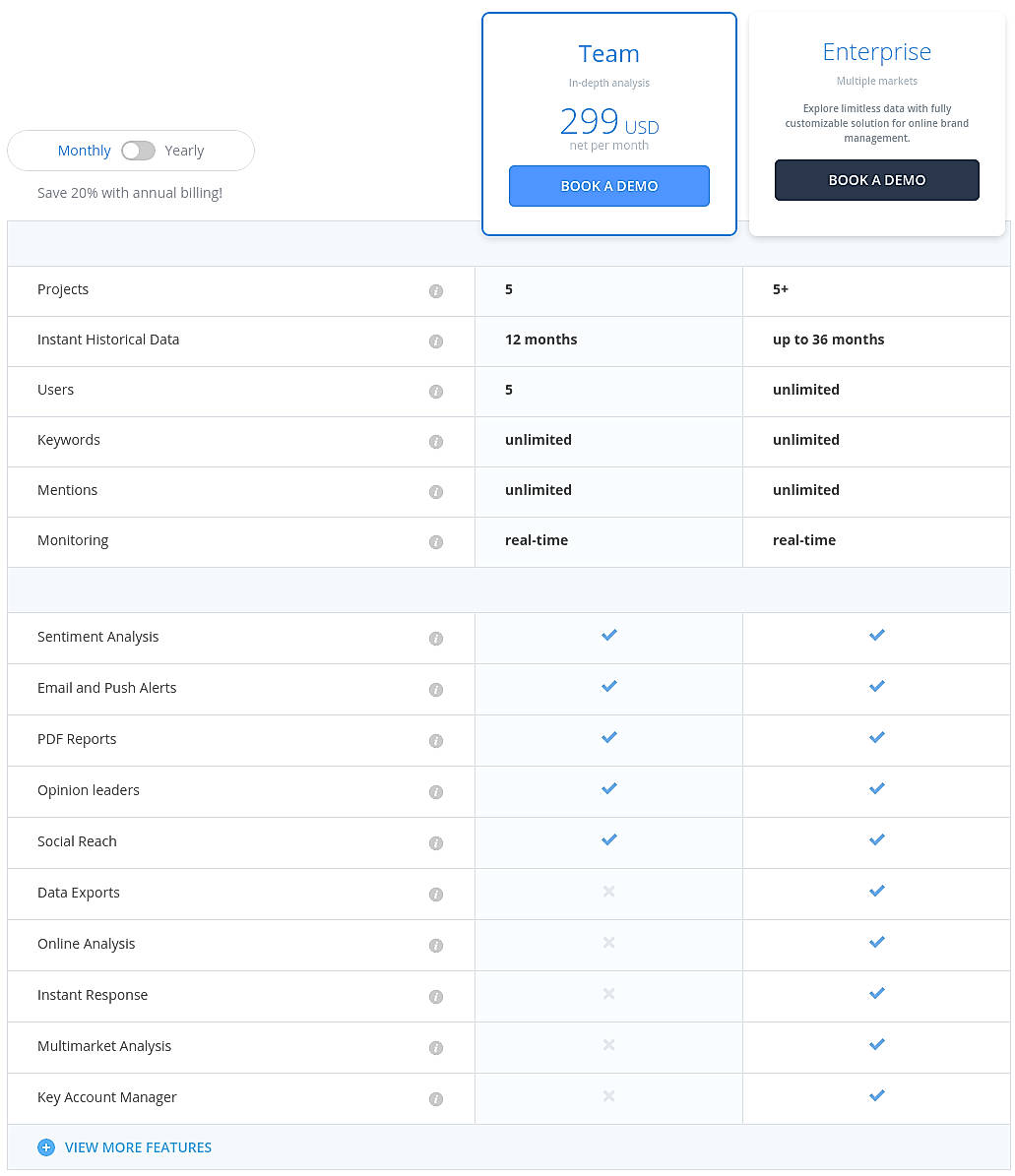Click info icon beside Mentions
The height and width of the screenshot is (1176, 1015).
436,492
